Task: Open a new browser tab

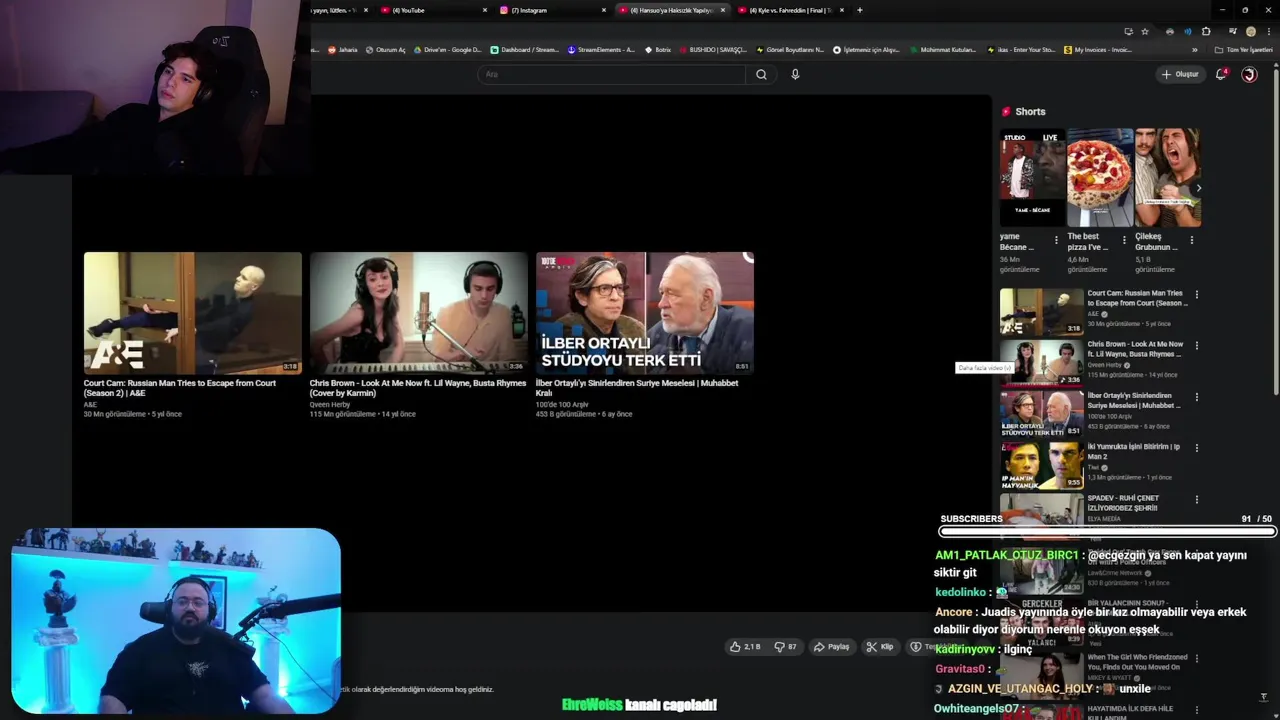Action: 860,10
